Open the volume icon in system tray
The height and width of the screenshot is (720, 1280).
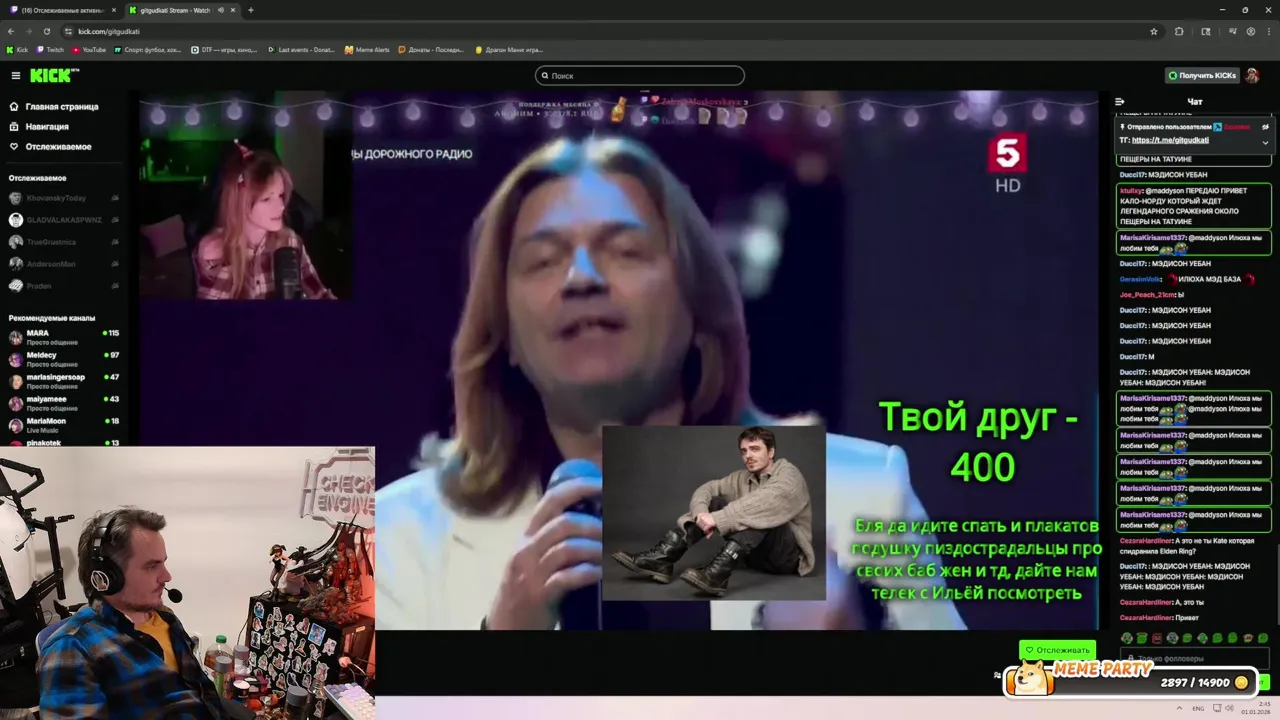1229,708
